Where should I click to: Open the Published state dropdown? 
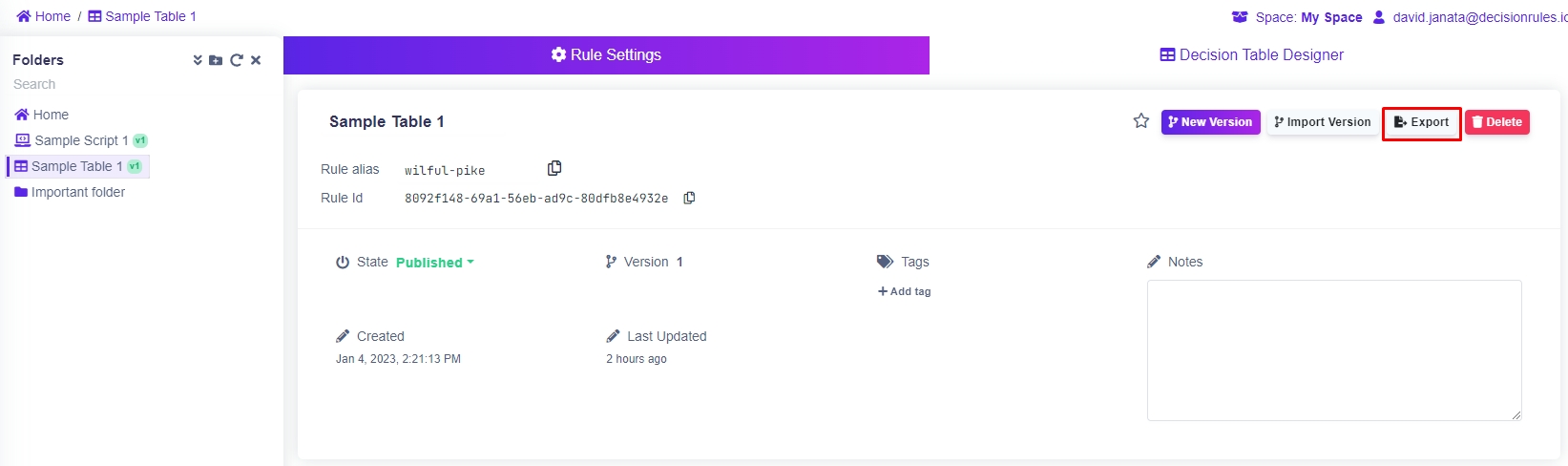coord(434,263)
